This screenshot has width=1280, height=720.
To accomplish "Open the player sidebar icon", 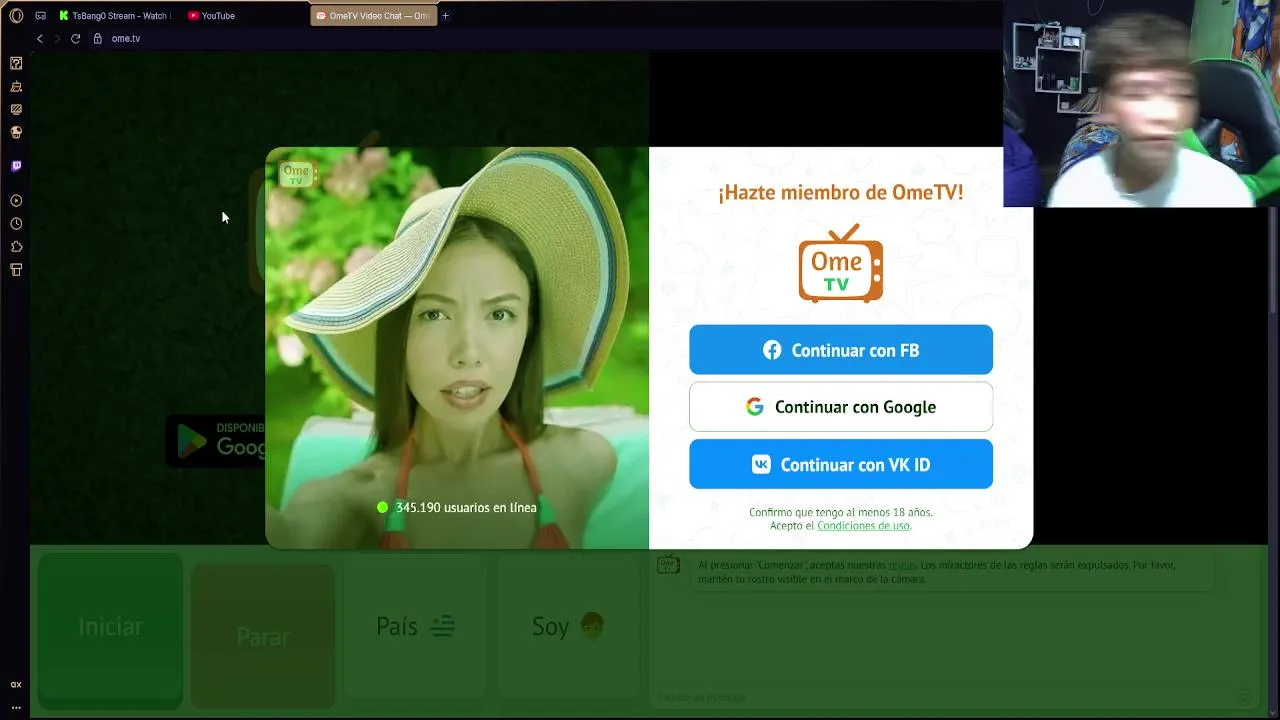I will (x=16, y=201).
